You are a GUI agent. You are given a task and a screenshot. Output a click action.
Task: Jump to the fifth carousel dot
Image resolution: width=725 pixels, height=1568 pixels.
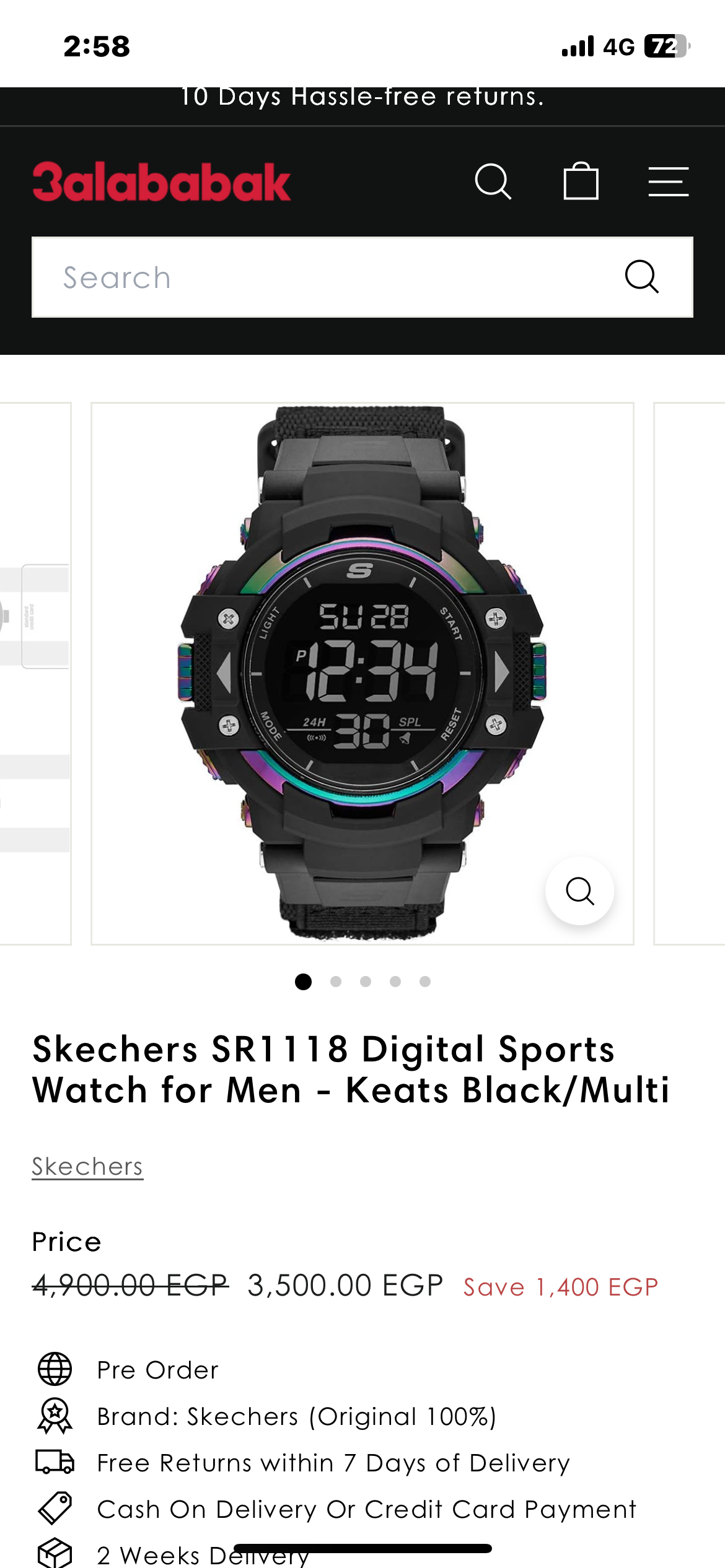(425, 982)
